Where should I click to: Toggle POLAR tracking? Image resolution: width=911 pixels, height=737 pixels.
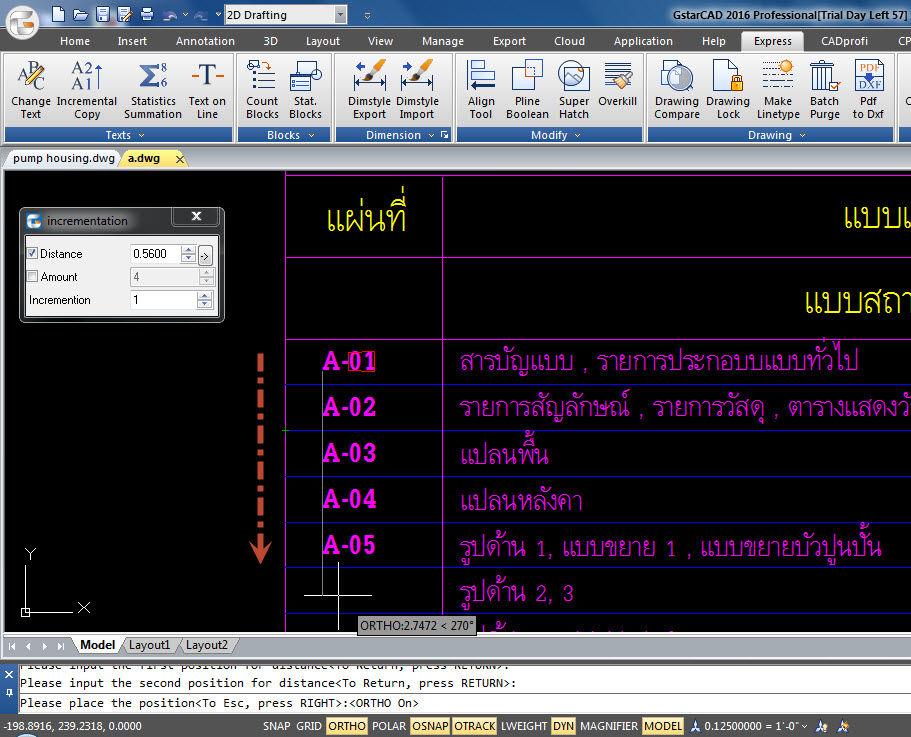389,726
